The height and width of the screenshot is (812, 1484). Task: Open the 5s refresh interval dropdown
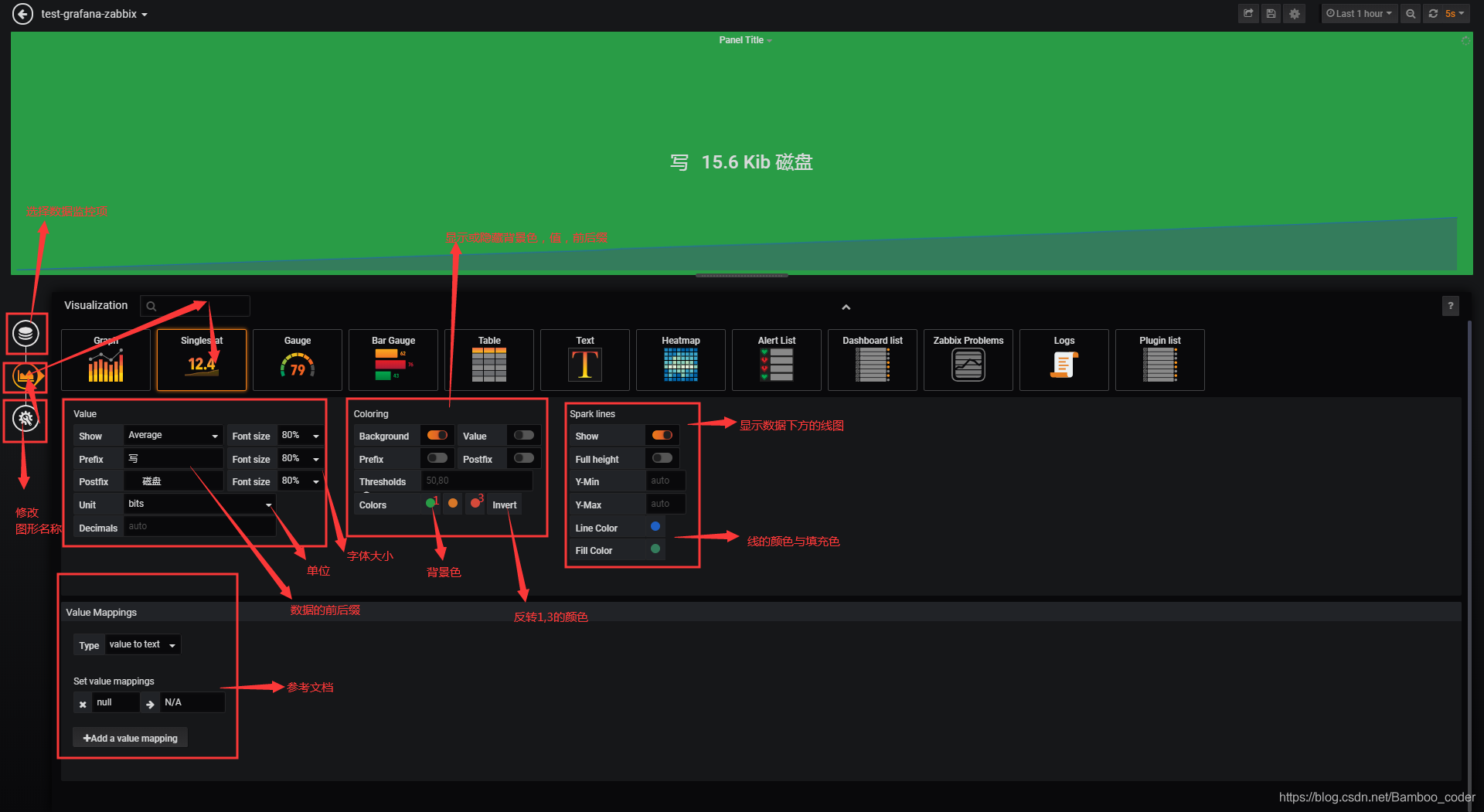pos(1455,14)
